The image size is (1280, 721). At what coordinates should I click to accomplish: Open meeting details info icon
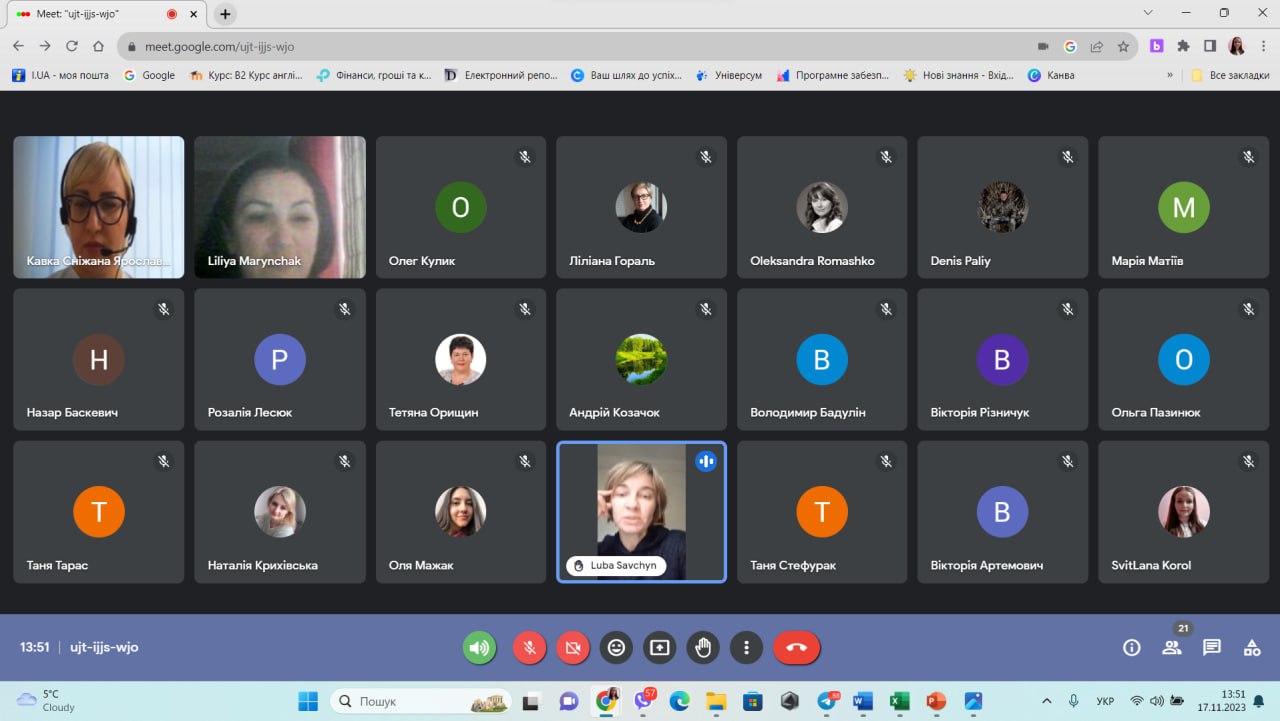[1131, 648]
